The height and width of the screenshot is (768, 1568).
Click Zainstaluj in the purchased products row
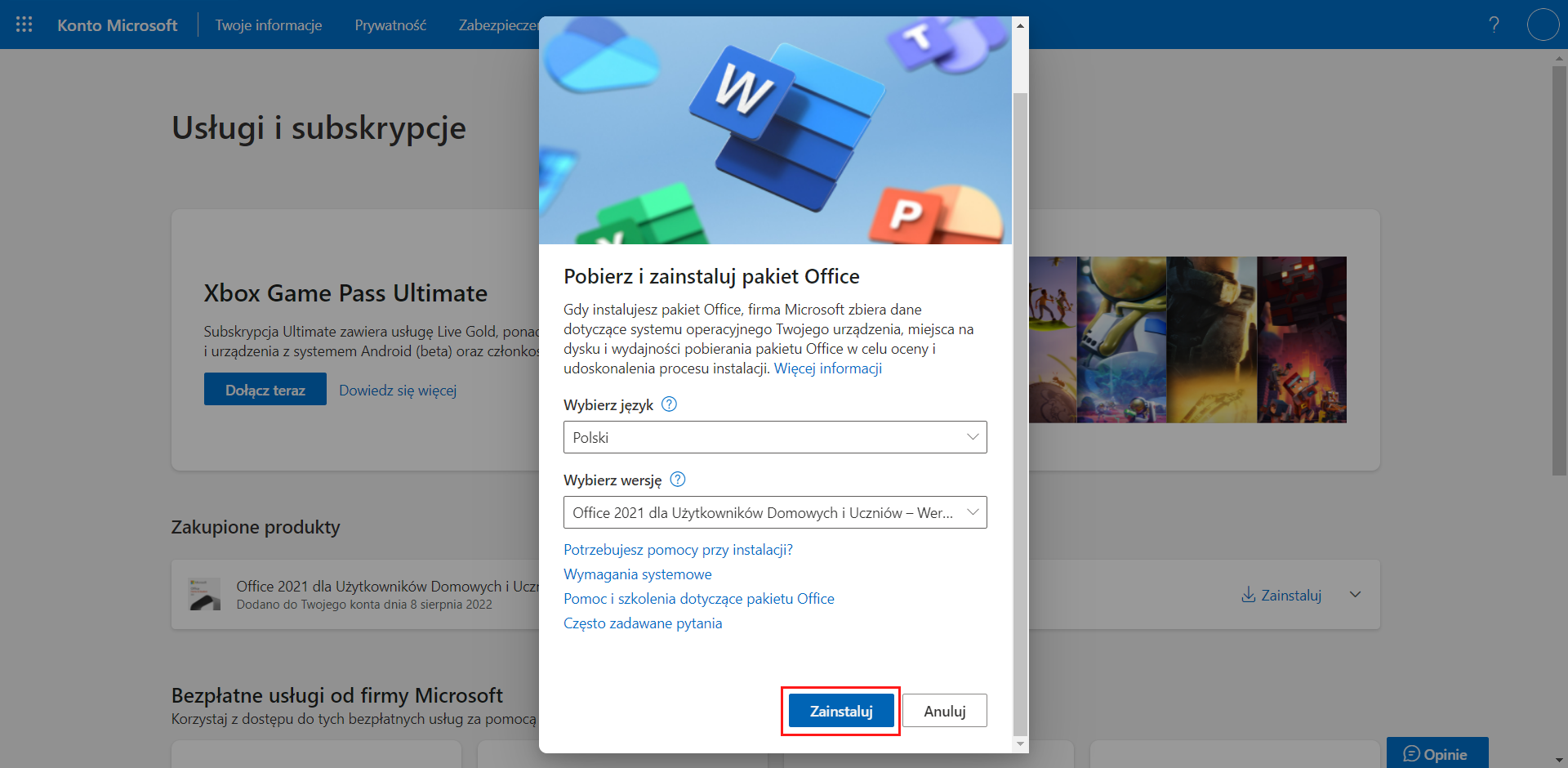click(x=1291, y=595)
